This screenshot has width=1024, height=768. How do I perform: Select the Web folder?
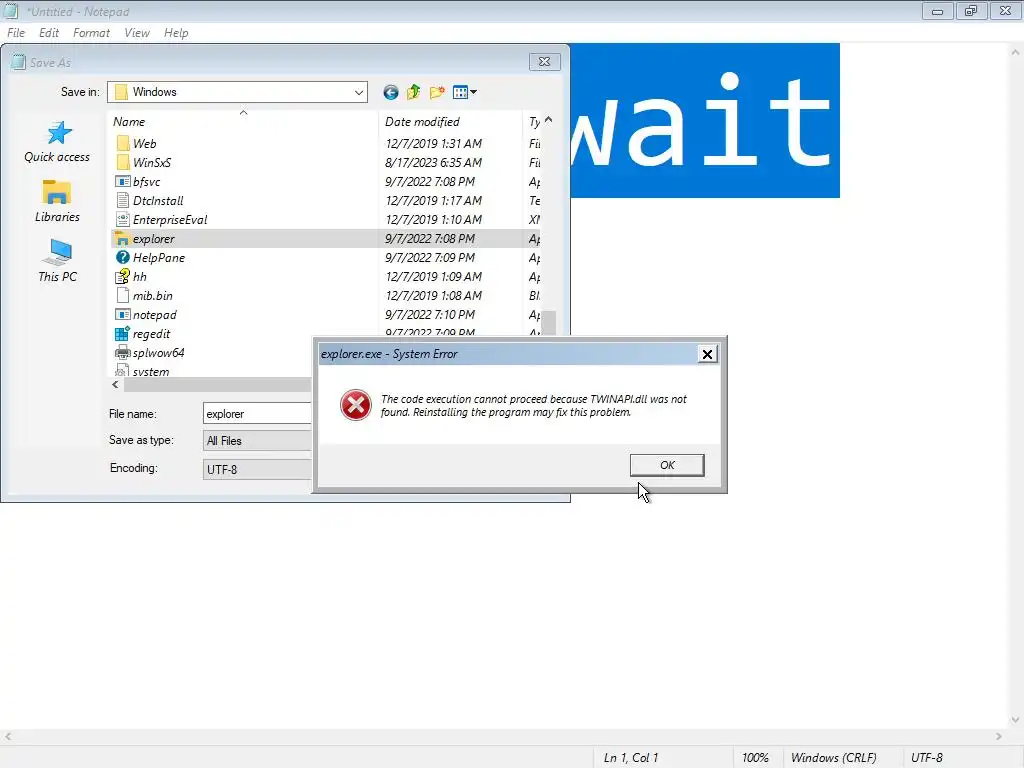(x=144, y=144)
